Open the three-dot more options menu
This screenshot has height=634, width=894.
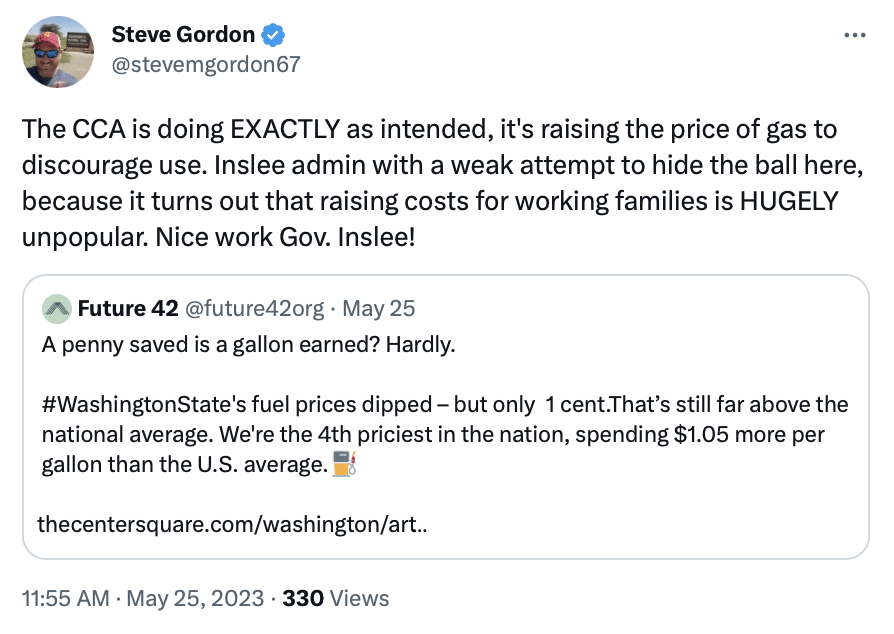(x=855, y=35)
